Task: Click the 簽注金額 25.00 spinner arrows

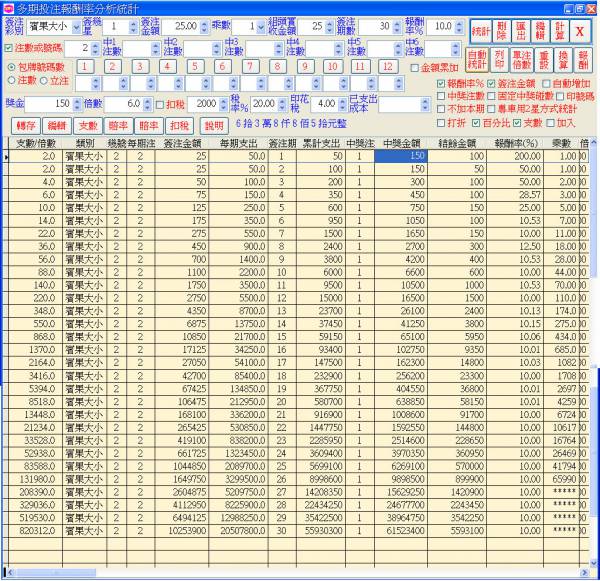Action: 204,27
